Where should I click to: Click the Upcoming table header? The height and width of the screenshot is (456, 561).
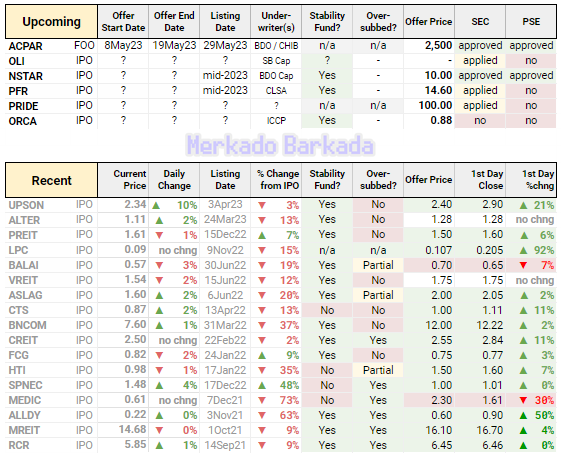click(52, 21)
